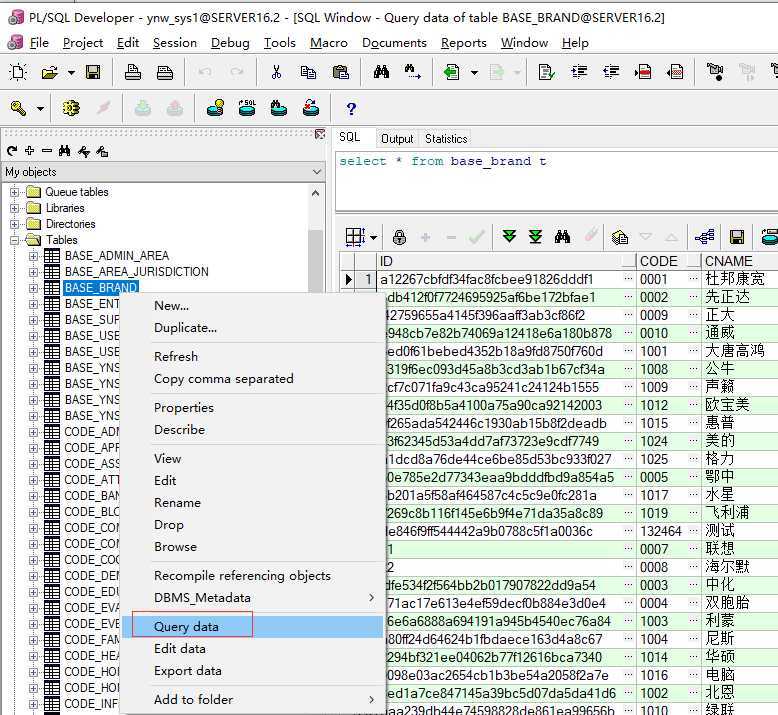Expand the Directories folder
This screenshot has width=778, height=715.
14,224
